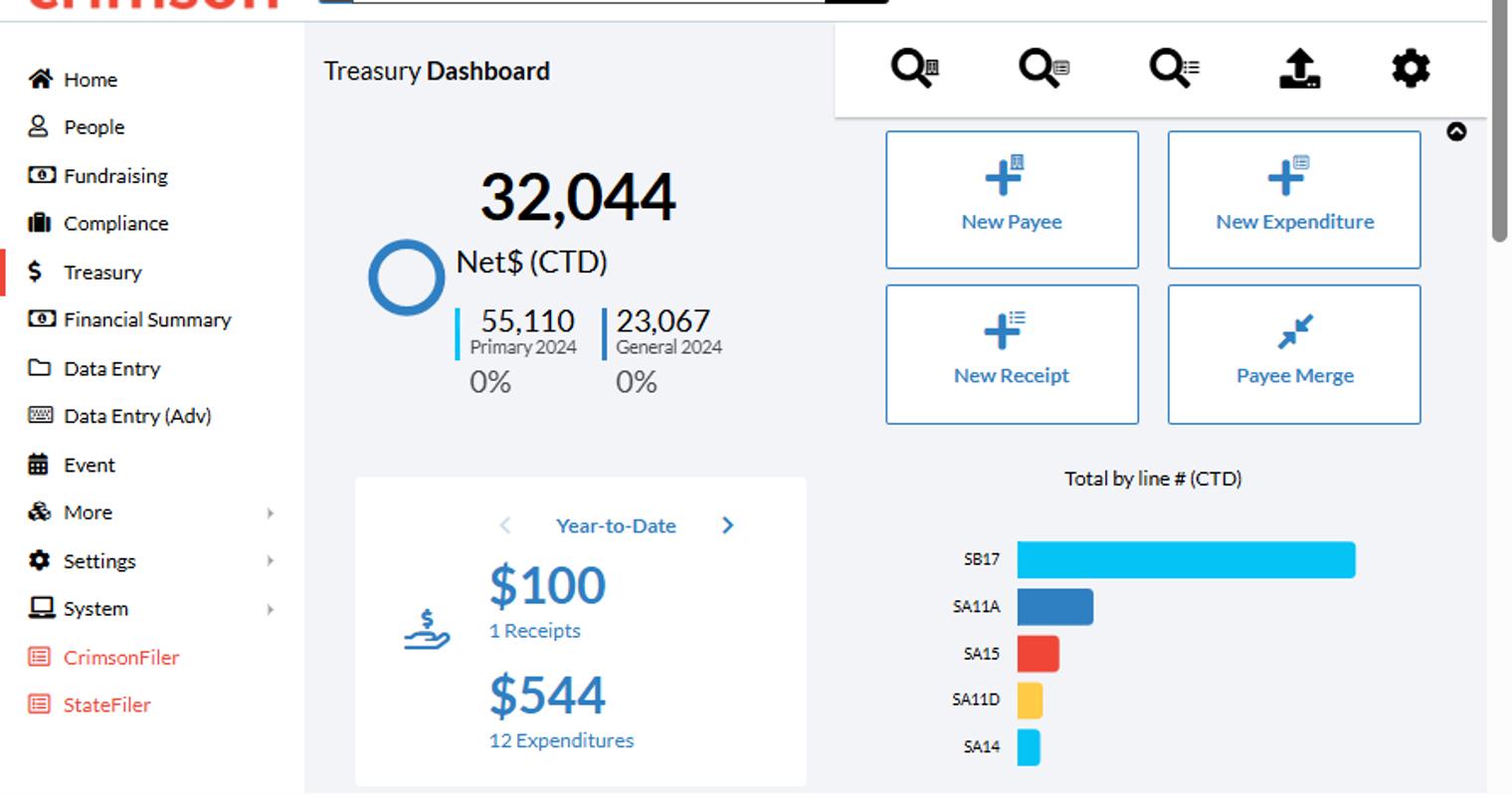This screenshot has width=1512, height=794.
Task: Collapse the quick actions panel with the chevron
Action: click(x=1456, y=131)
